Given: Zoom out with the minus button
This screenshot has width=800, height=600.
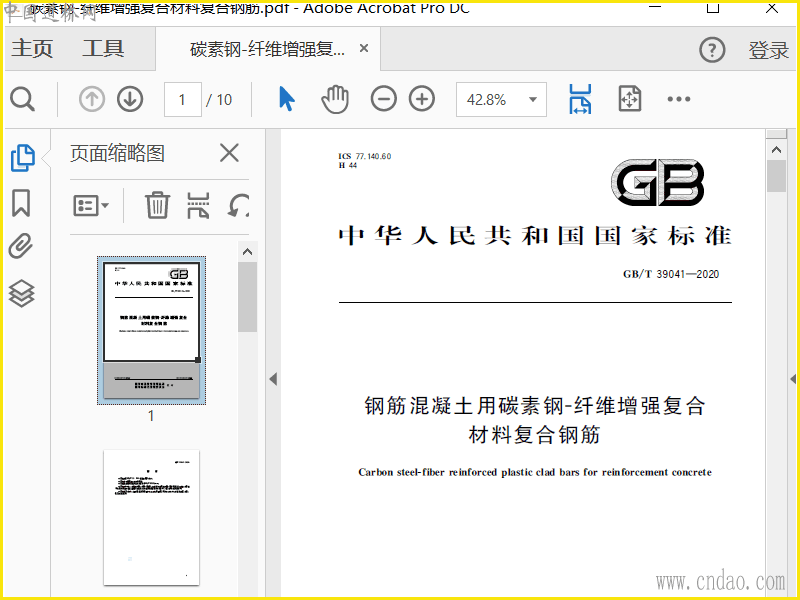Looking at the screenshot, I should pos(384,99).
